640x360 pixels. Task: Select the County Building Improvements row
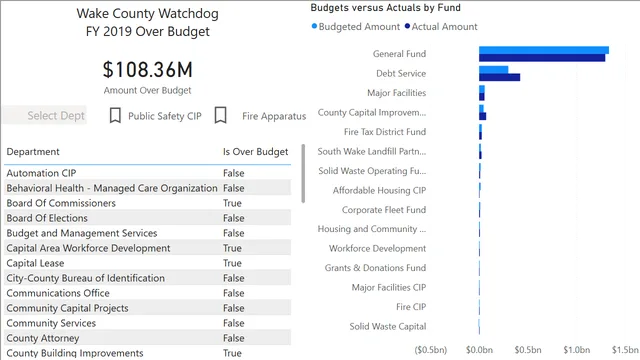click(x=147, y=353)
